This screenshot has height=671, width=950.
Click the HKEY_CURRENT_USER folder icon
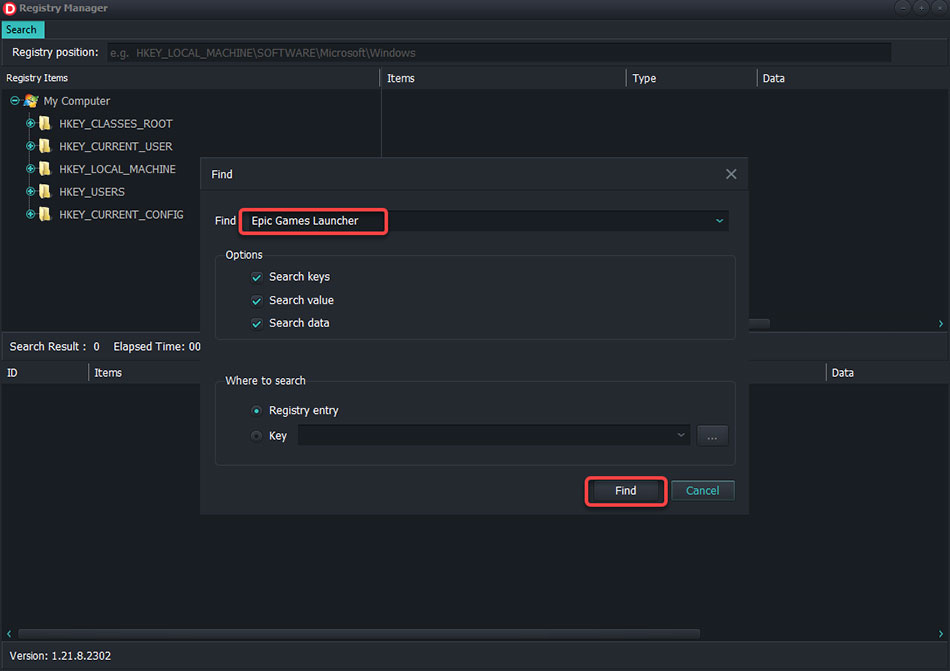pos(45,146)
